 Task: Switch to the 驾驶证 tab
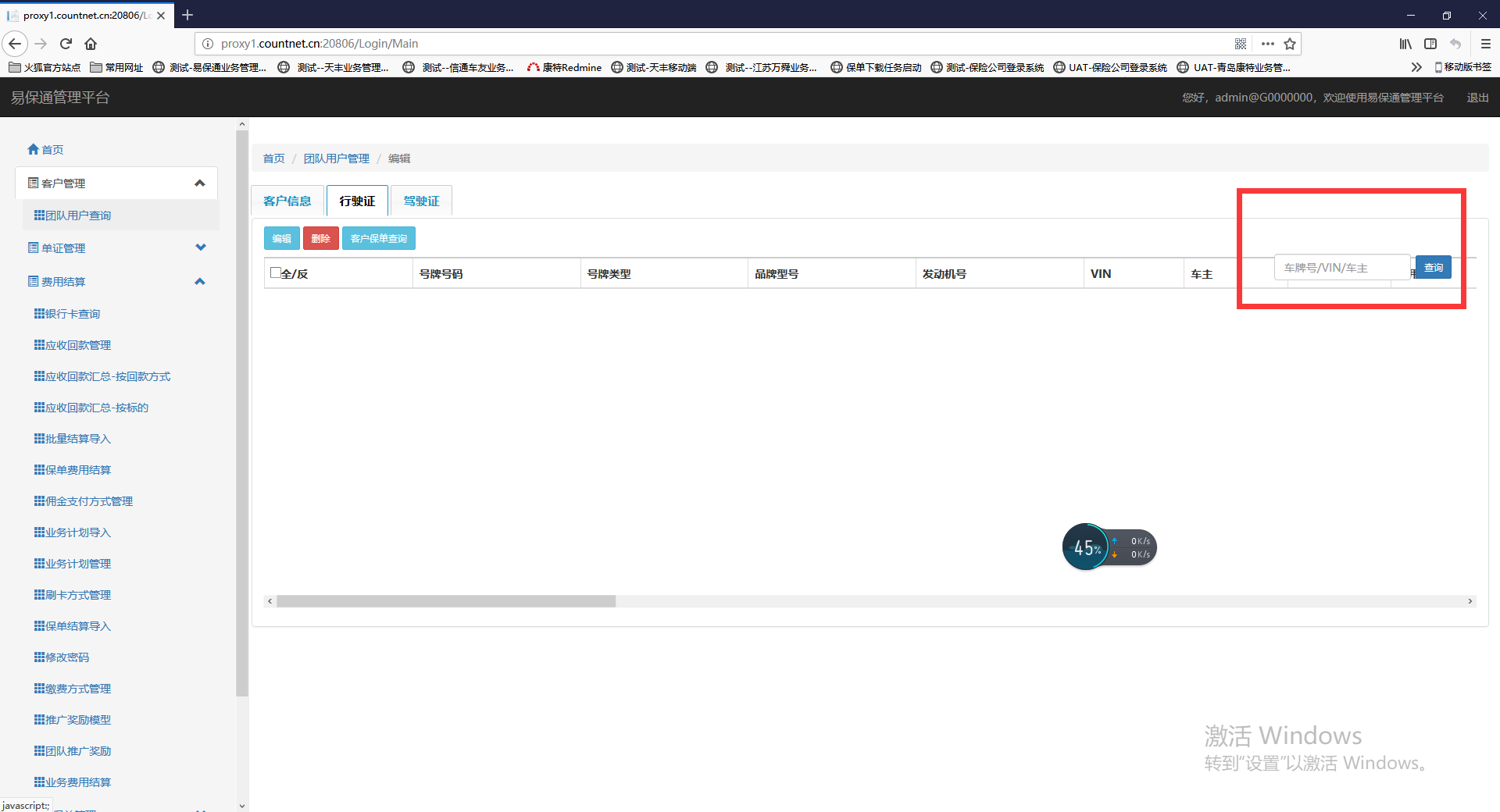coord(421,201)
